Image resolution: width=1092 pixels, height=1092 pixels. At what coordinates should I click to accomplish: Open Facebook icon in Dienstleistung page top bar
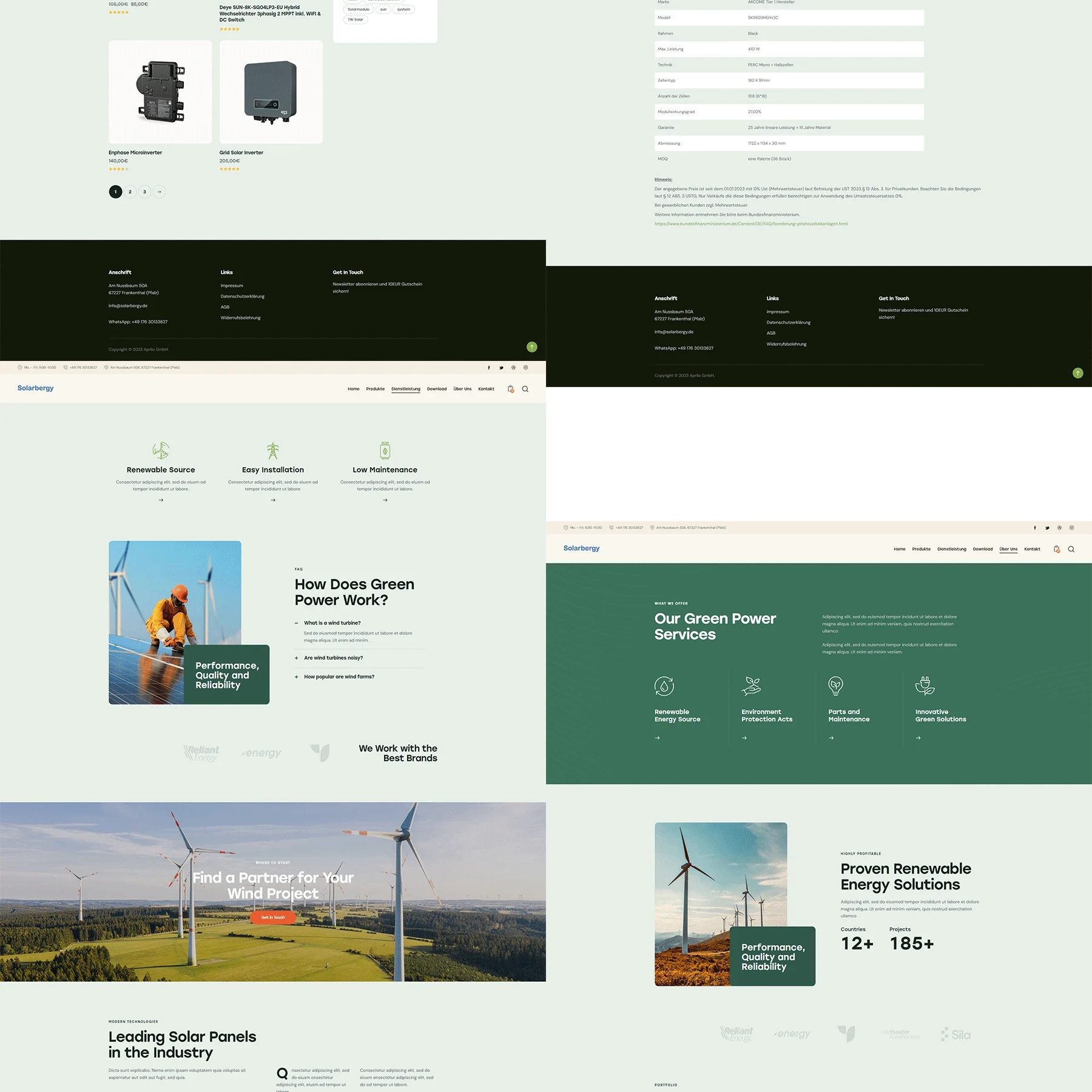[489, 368]
